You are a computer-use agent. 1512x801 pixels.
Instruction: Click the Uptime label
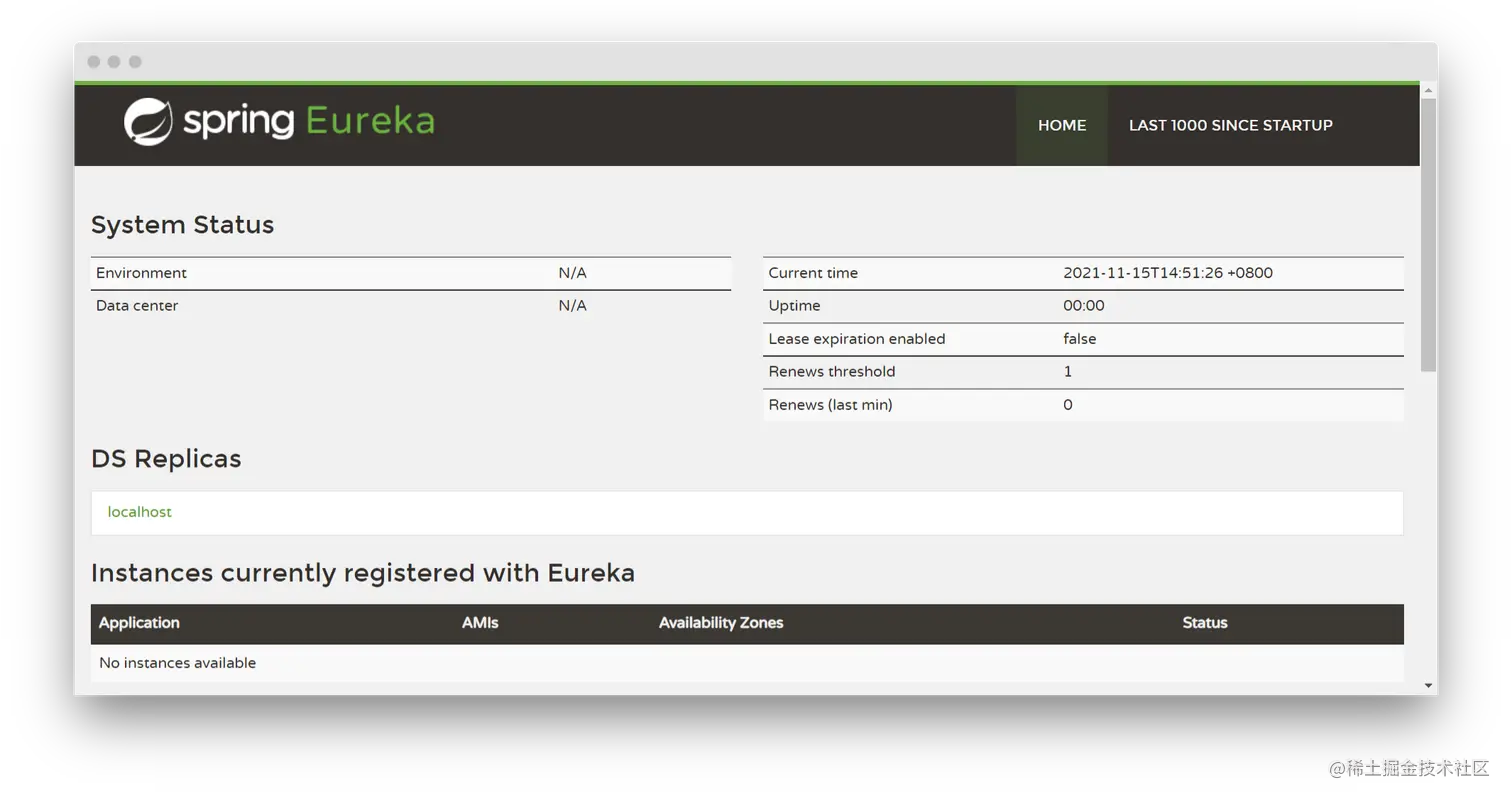(794, 306)
